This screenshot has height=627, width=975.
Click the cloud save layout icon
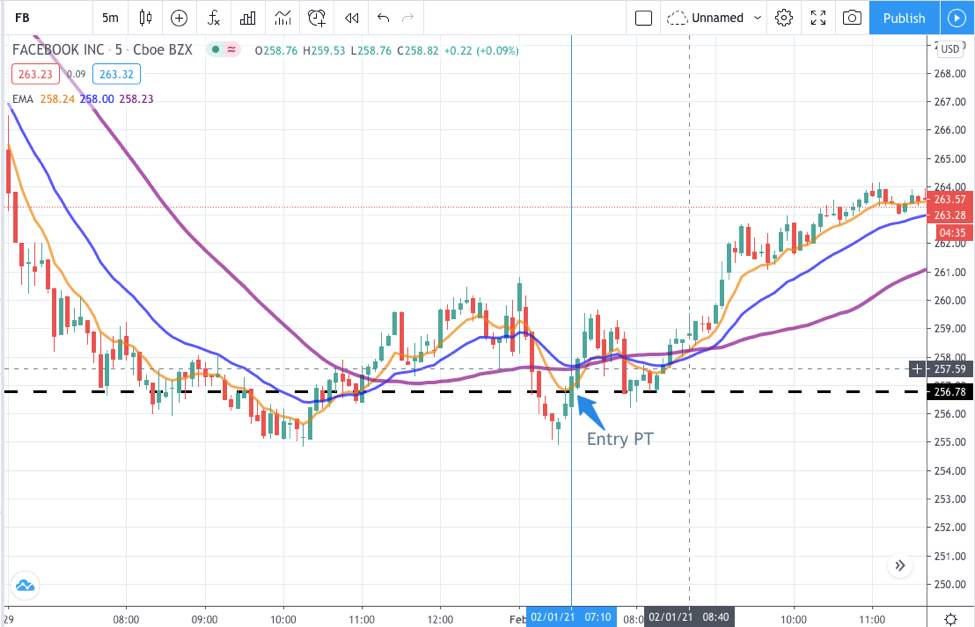coord(677,18)
